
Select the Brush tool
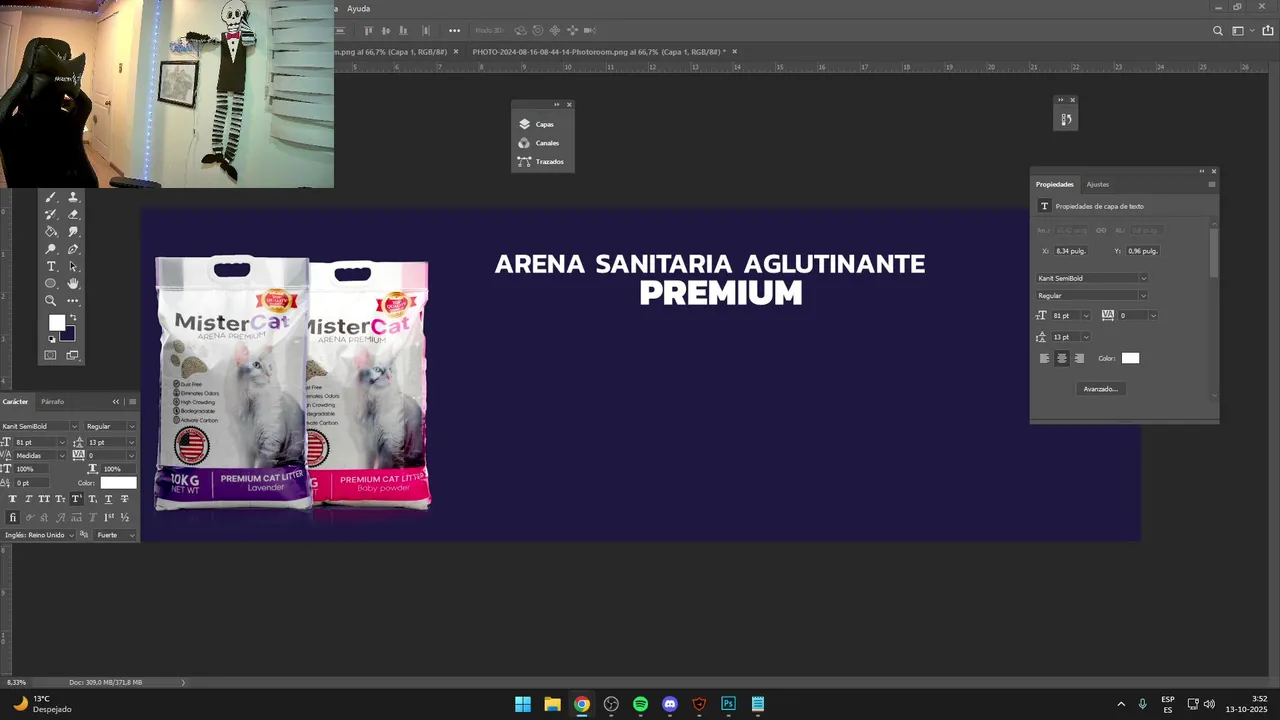tap(50, 197)
